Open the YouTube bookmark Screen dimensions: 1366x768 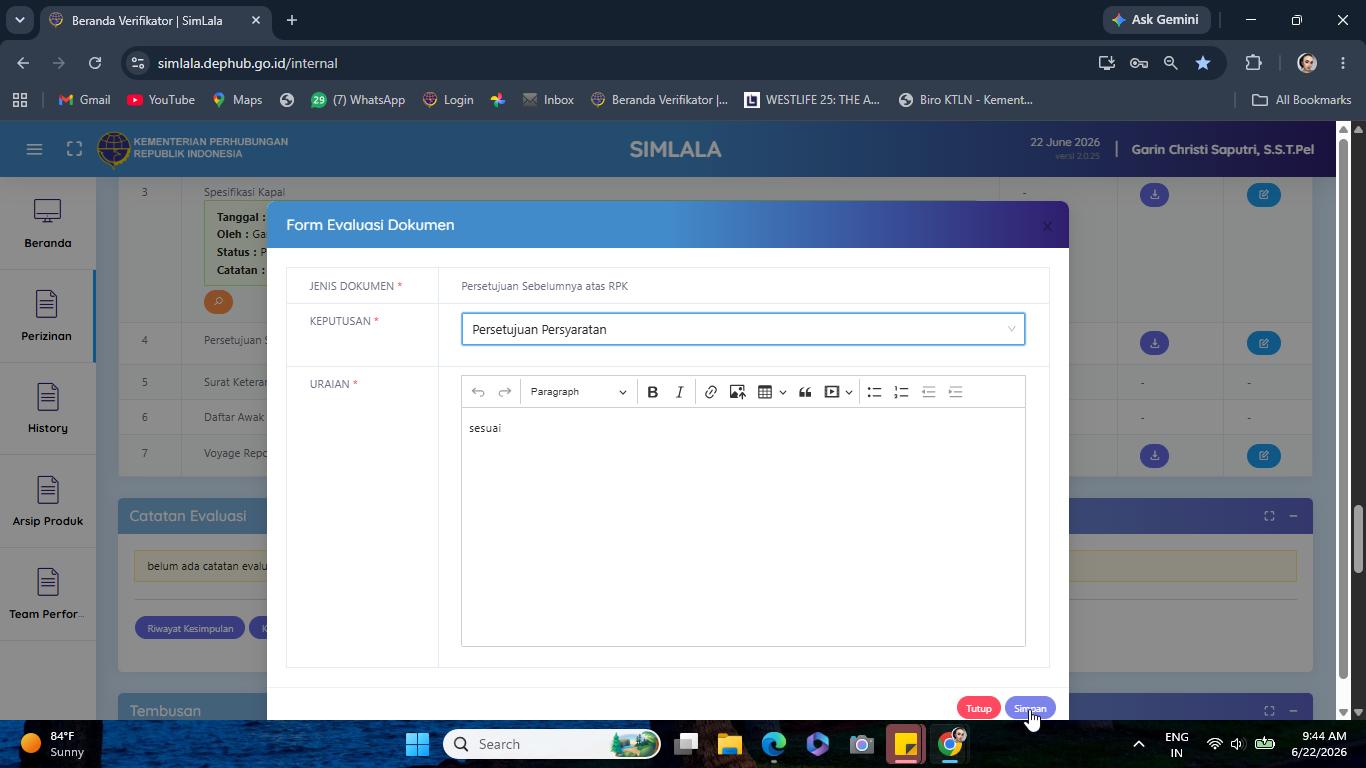click(161, 100)
